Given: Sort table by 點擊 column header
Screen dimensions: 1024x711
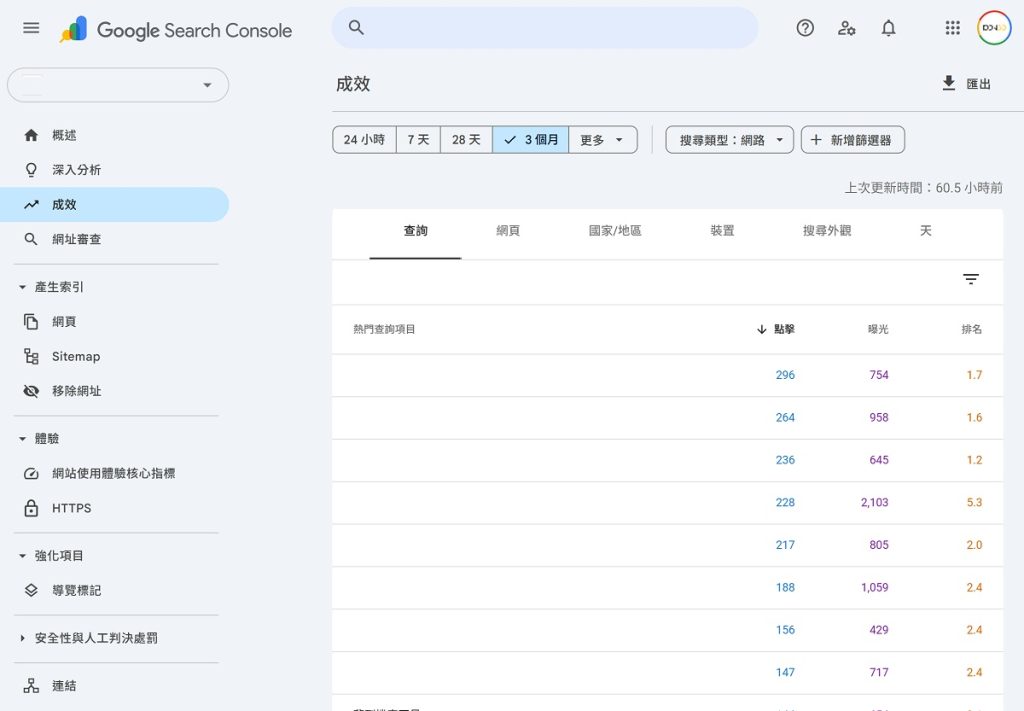Looking at the screenshot, I should [783, 329].
